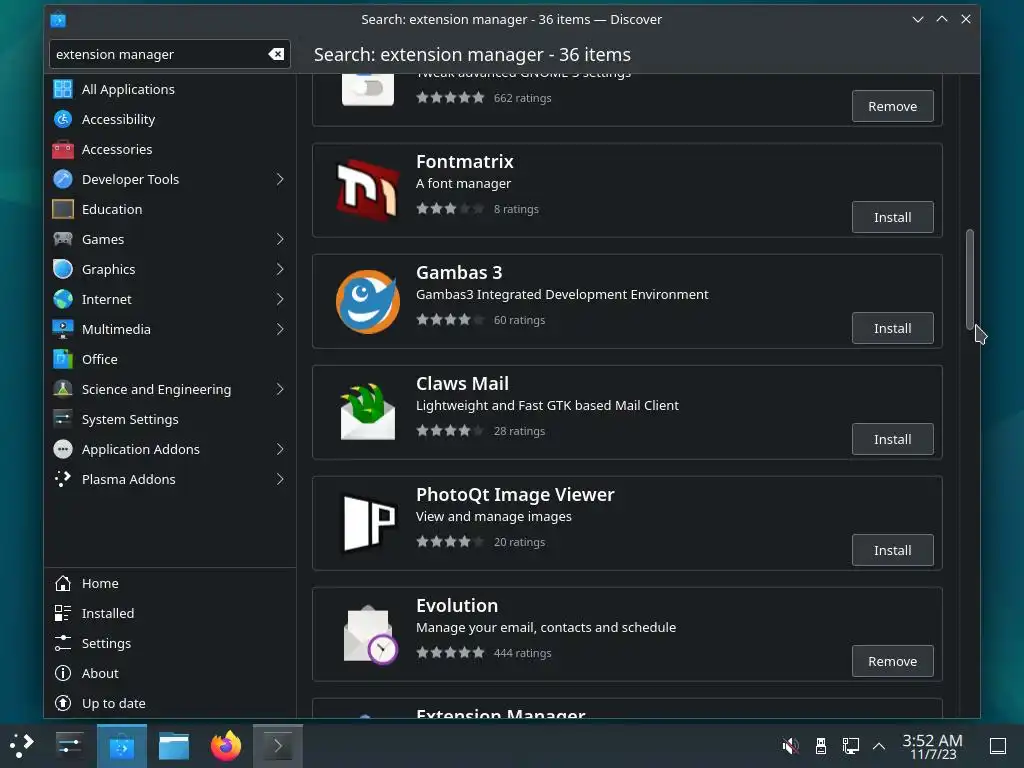Click the results list vertical scrollbar

coord(970,280)
